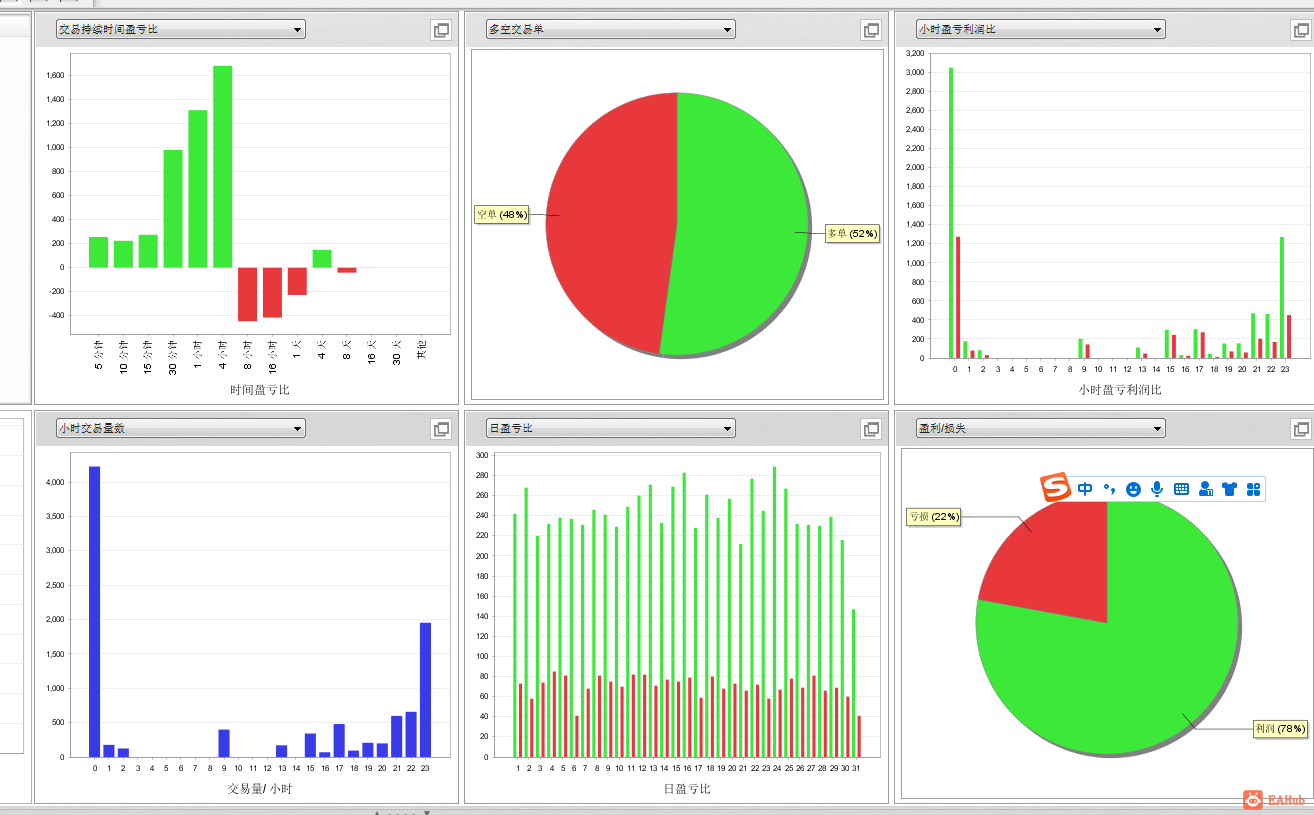The height and width of the screenshot is (815, 1314).
Task: Click the red 16小时 duration bar
Action: (272, 292)
